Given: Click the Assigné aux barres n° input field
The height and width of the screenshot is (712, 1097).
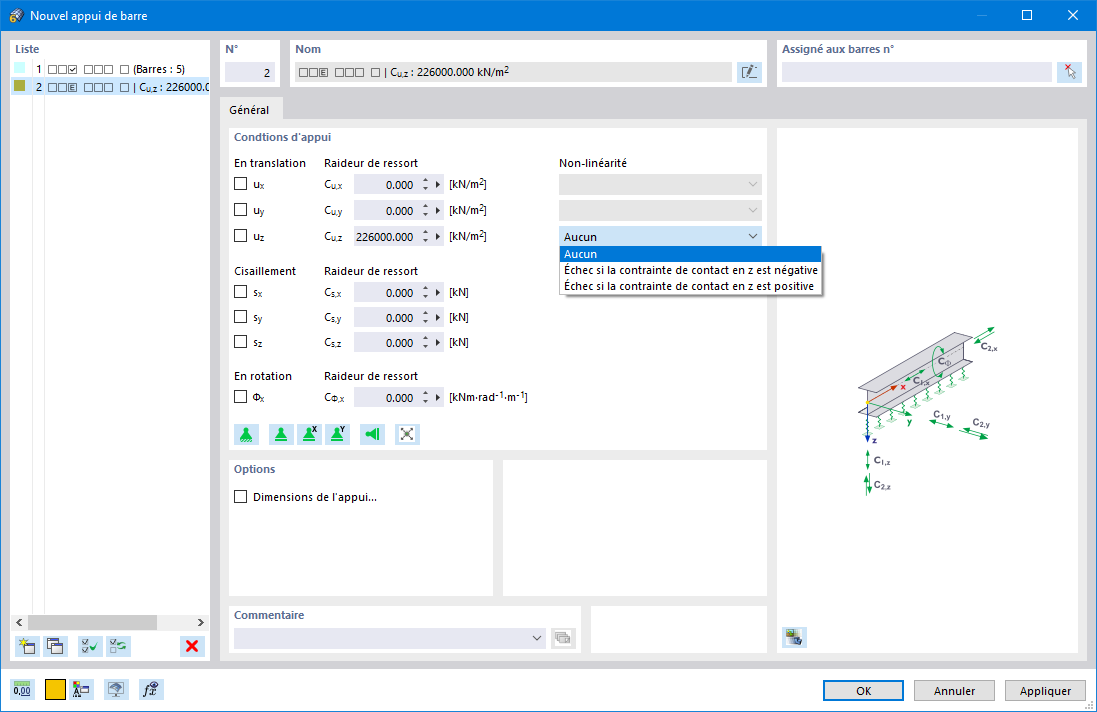Looking at the screenshot, I should click(x=916, y=72).
